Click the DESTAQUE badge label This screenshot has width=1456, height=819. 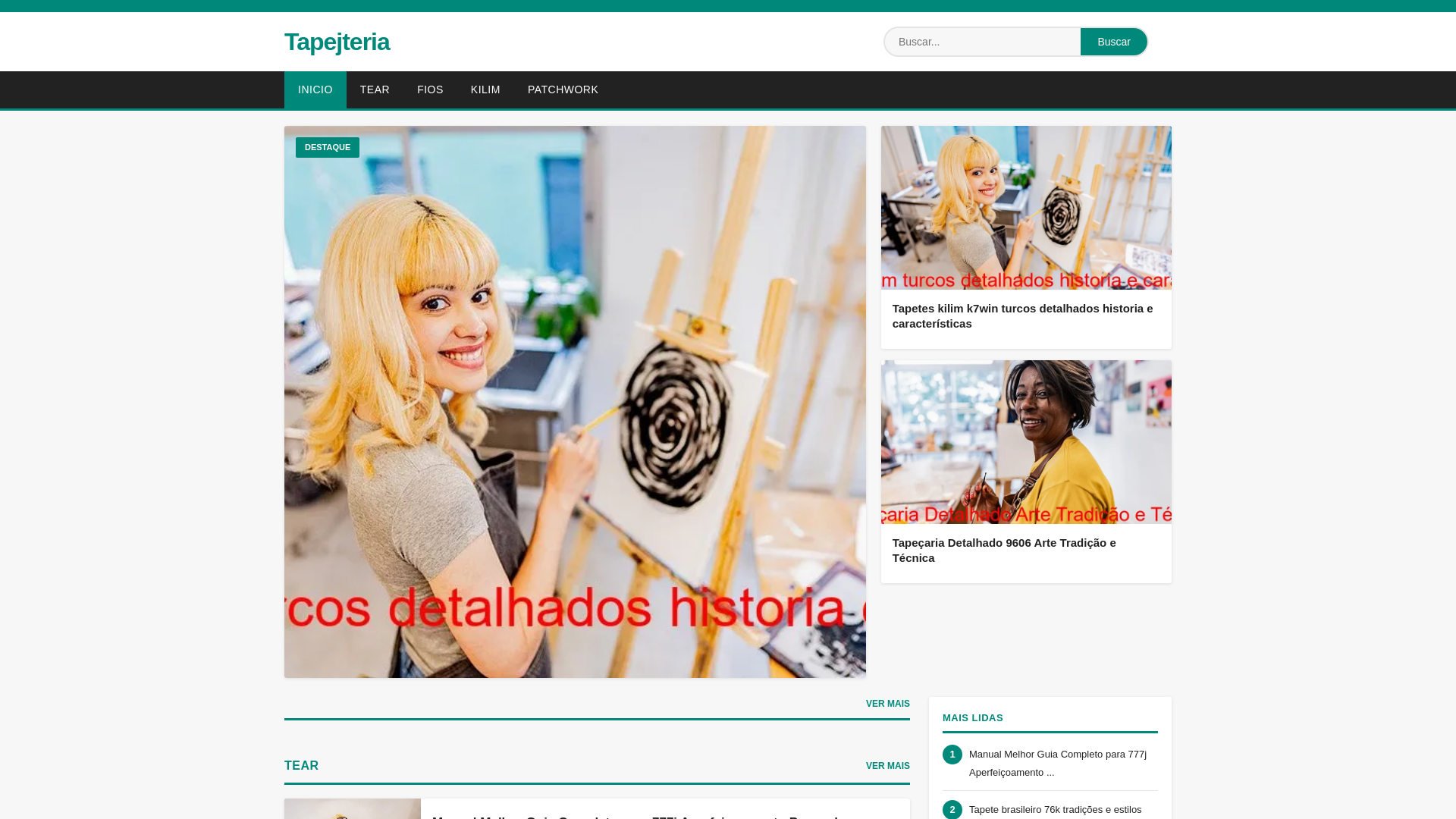pyautogui.click(x=328, y=147)
